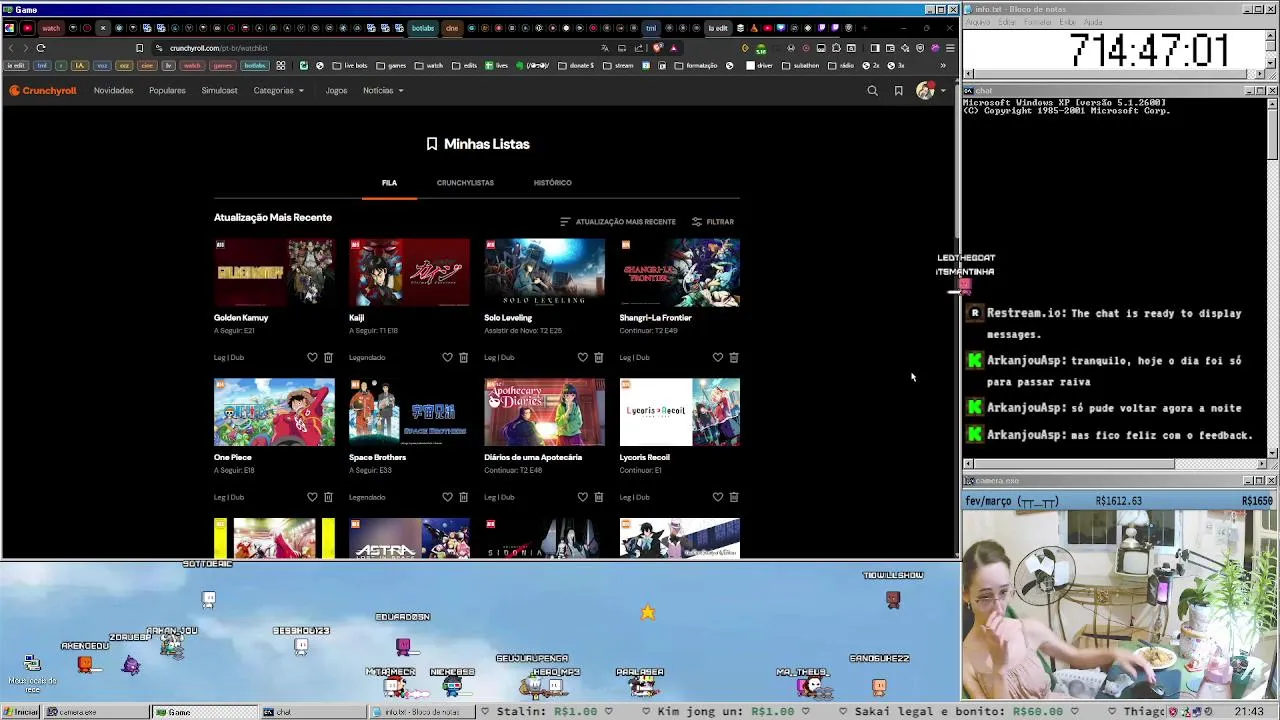Open the Space Brothers title link

[x=377, y=458]
